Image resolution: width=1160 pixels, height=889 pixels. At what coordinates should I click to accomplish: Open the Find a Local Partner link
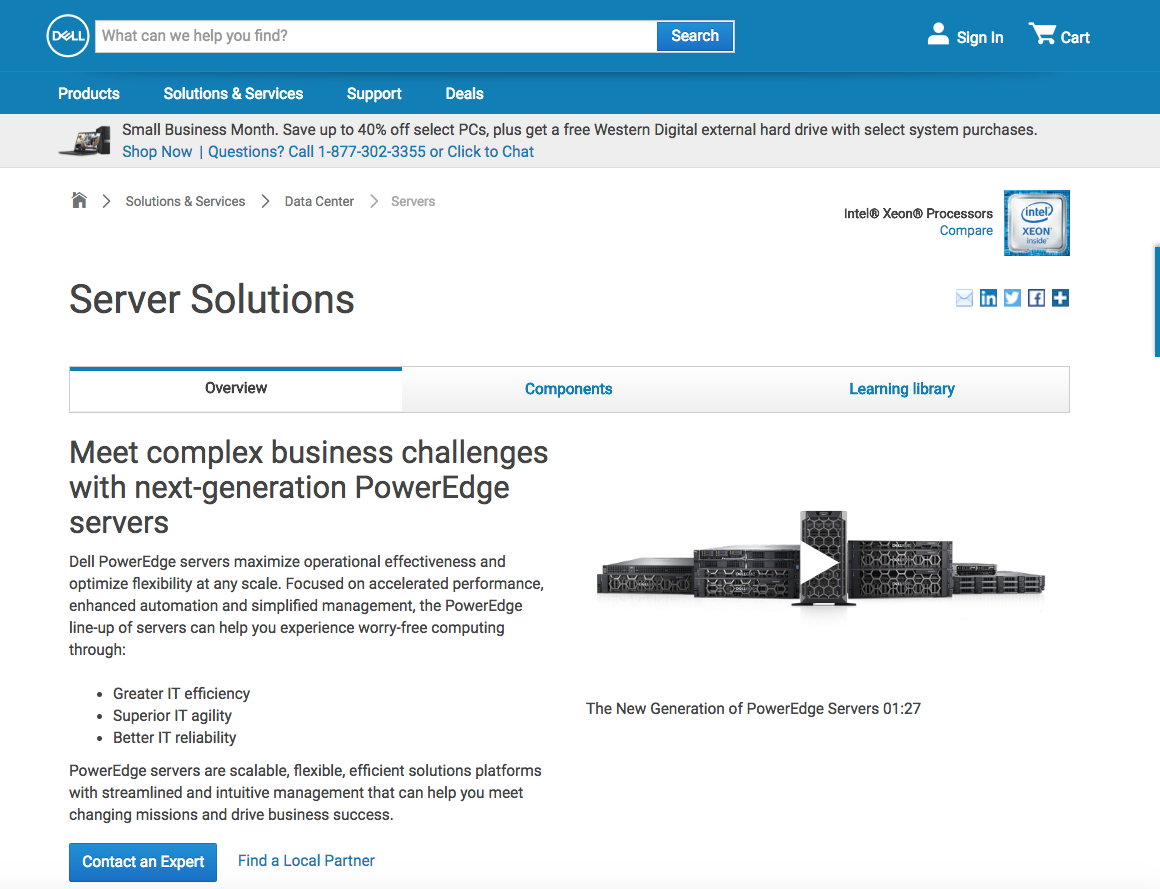click(306, 861)
